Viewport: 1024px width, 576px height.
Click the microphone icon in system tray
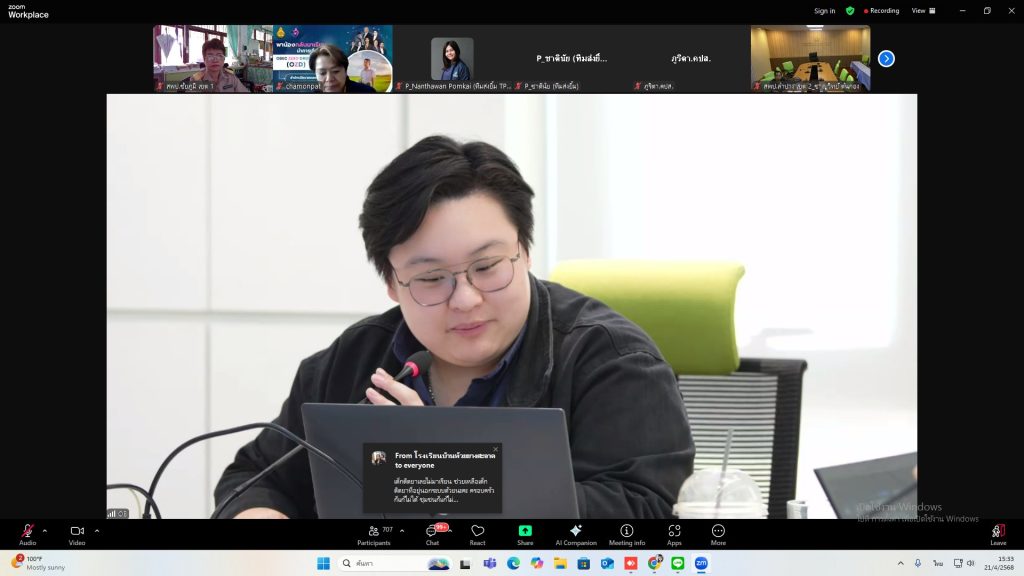pos(918,563)
